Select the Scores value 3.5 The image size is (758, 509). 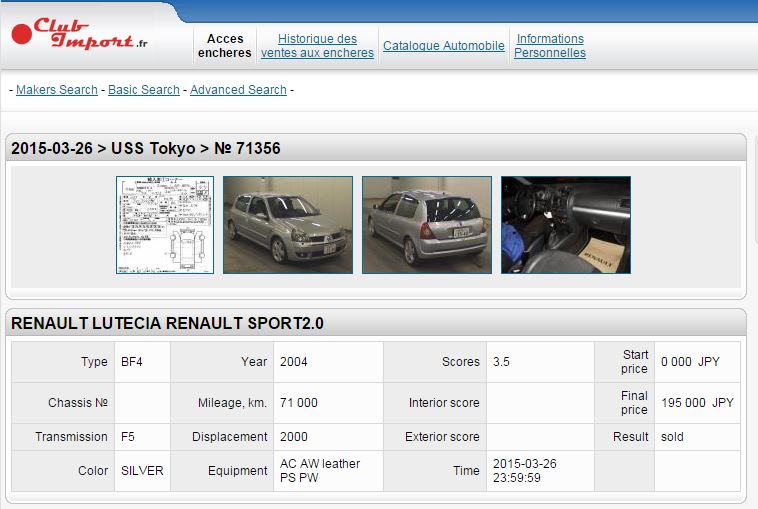tap(501, 362)
